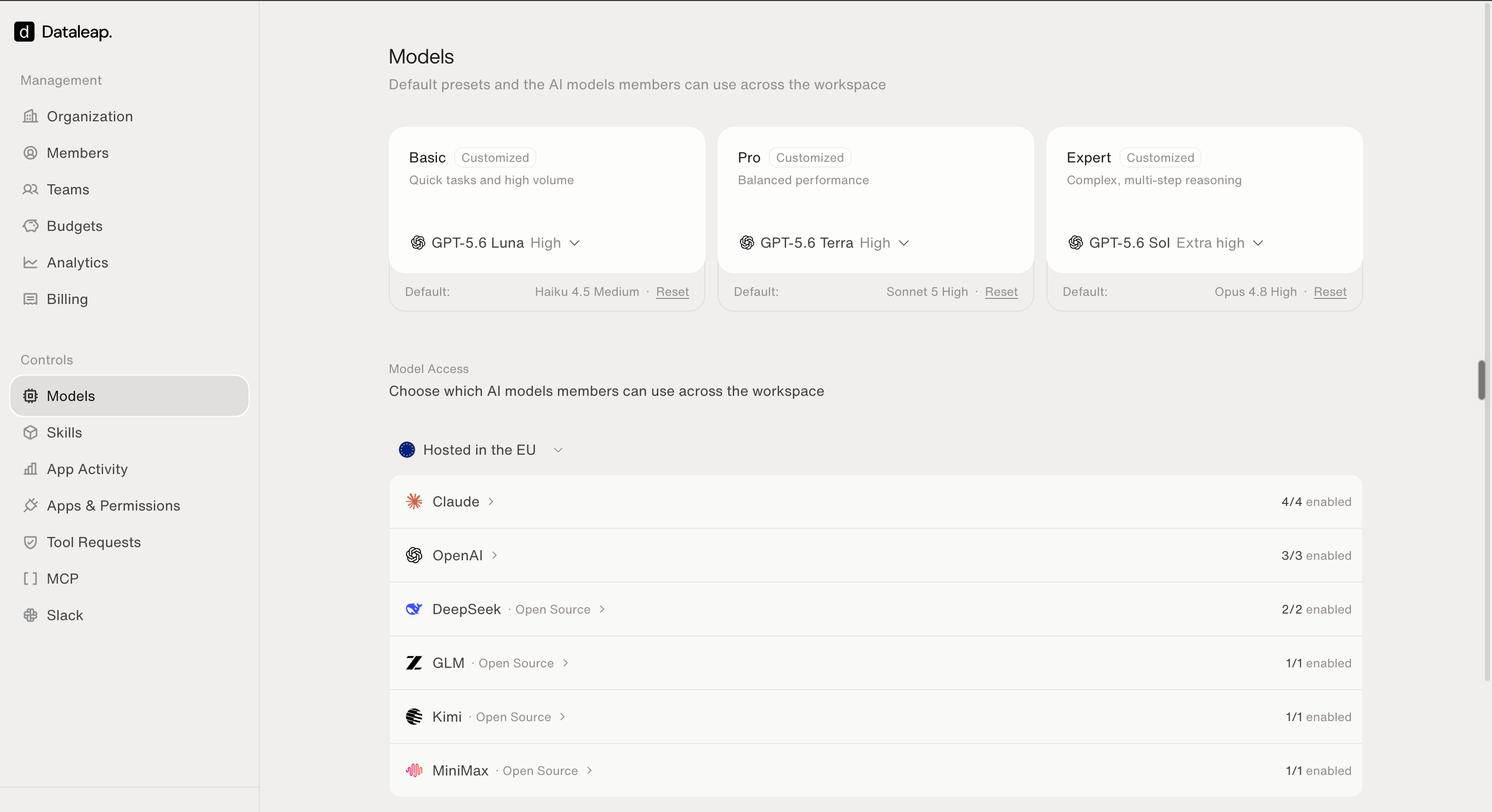Click the OpenAI icon on Basic card
This screenshot has height=812, width=1492.
click(x=418, y=243)
